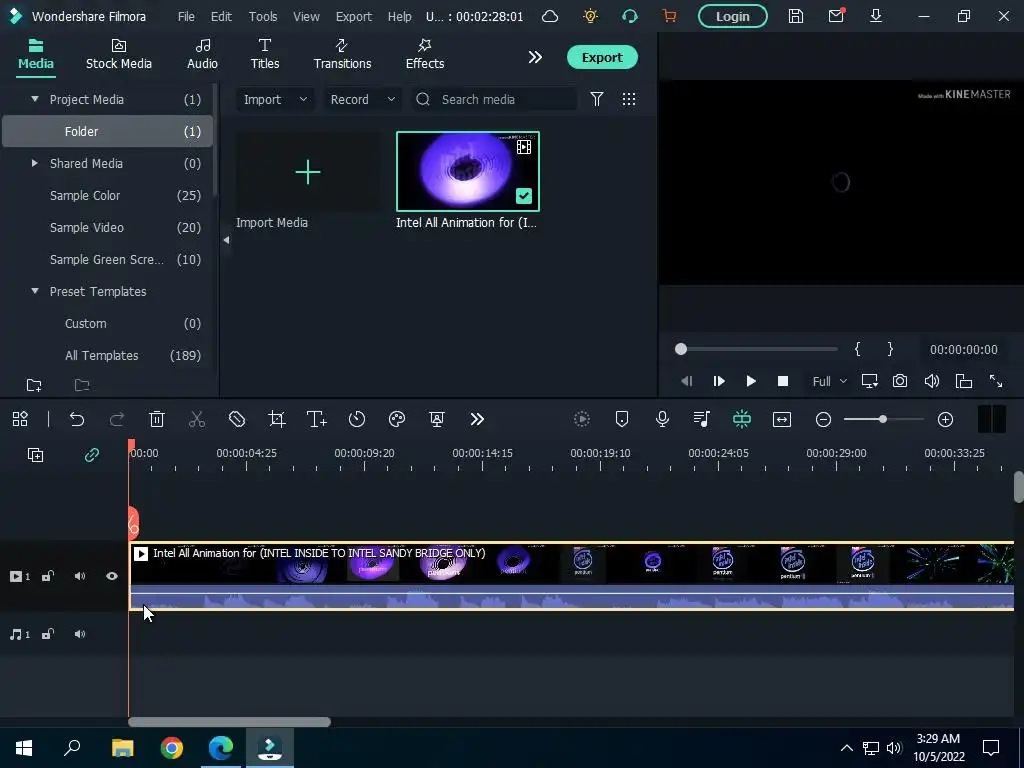Click the render preview icon
This screenshot has height=768, width=1024.
pos(582,419)
